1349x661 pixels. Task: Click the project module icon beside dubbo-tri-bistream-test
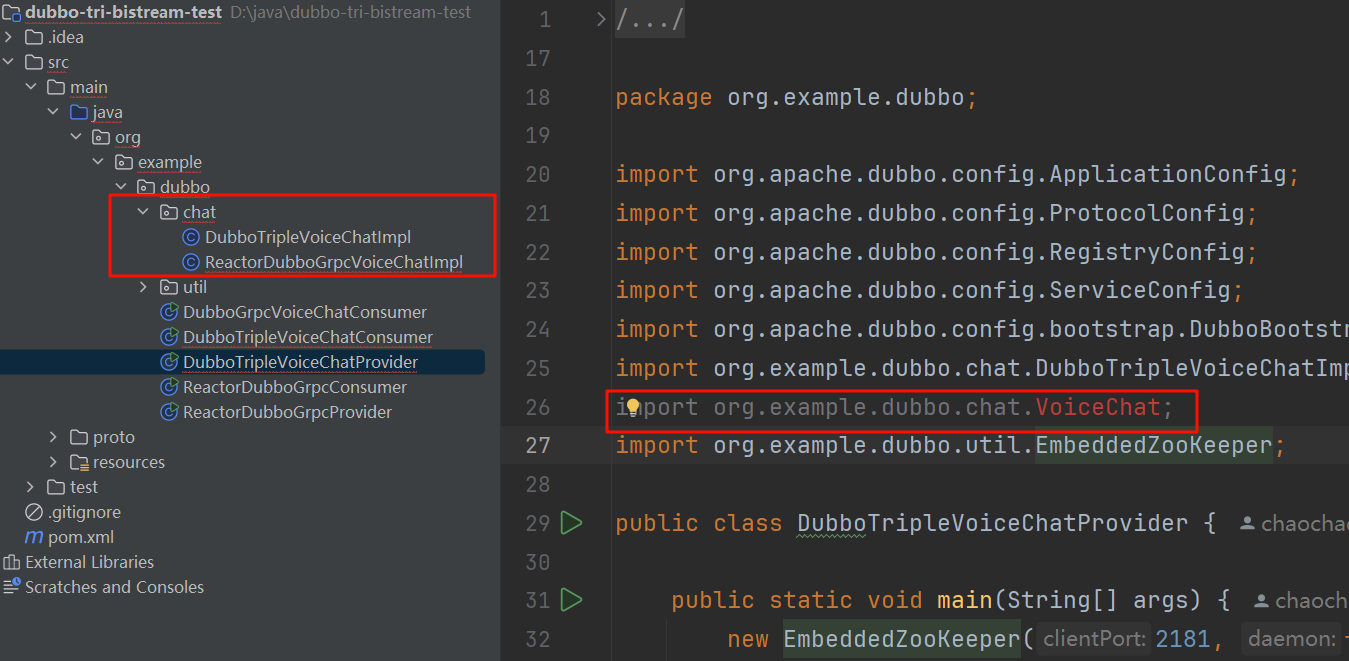coord(11,13)
